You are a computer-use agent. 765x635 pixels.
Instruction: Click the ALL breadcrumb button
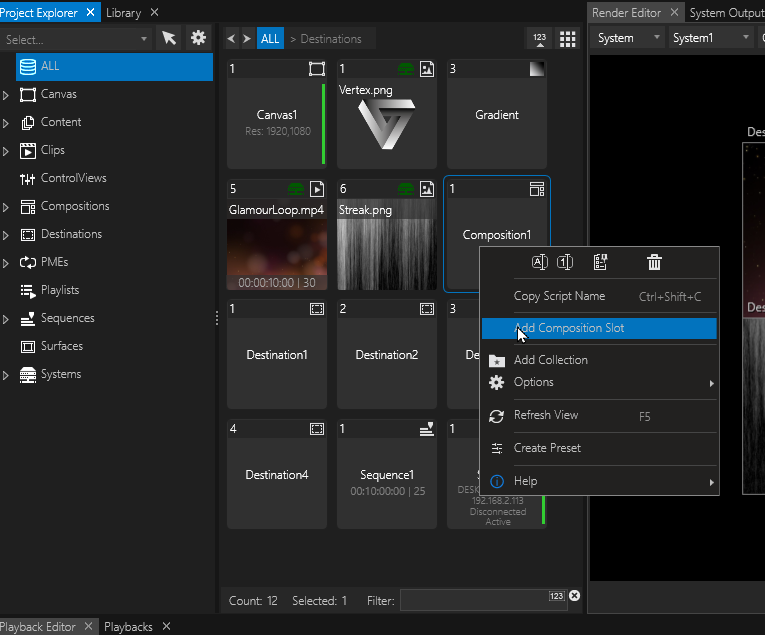[270, 39]
